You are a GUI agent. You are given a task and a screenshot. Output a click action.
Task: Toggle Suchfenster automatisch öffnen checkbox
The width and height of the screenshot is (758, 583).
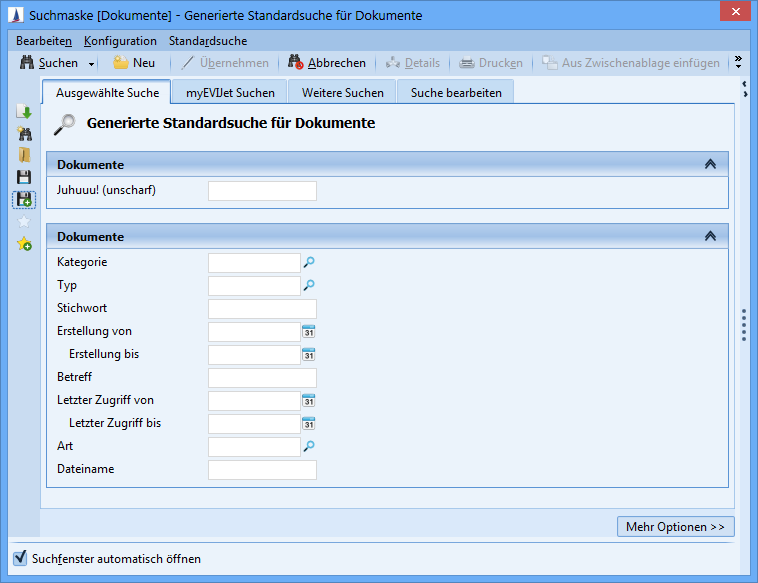tap(19, 558)
